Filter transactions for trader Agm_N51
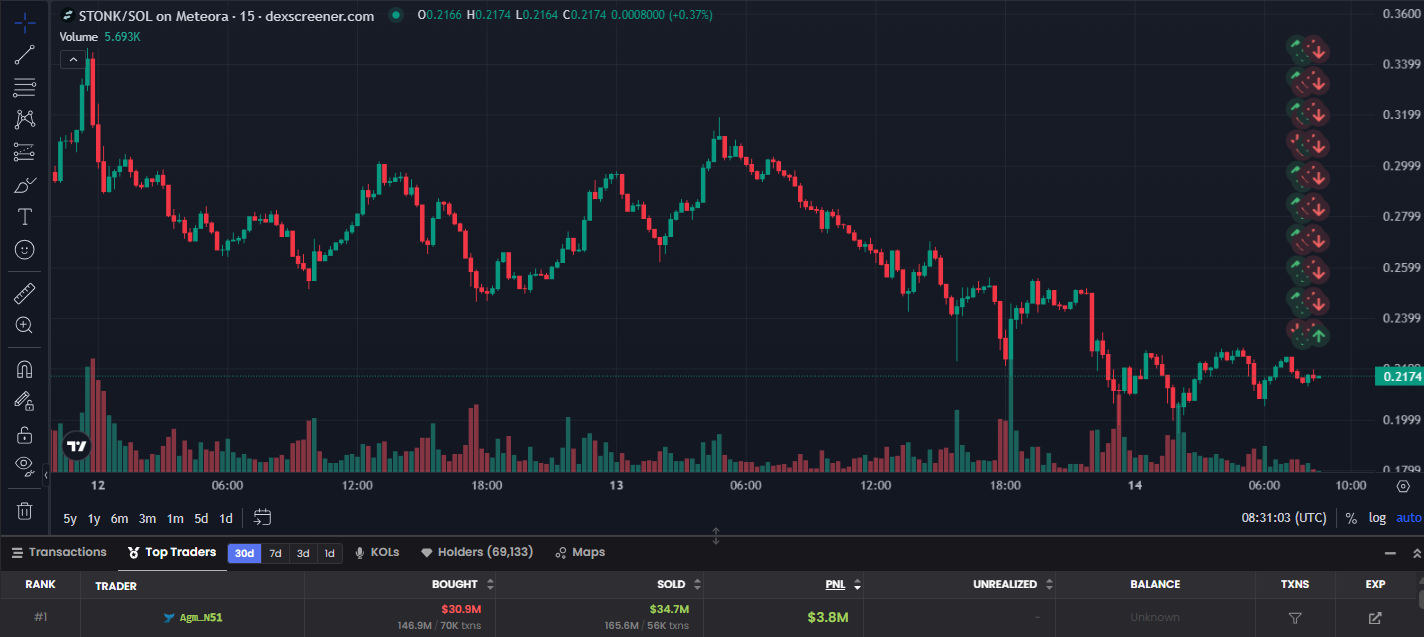The height and width of the screenshot is (637, 1424). pyautogui.click(x=1295, y=618)
